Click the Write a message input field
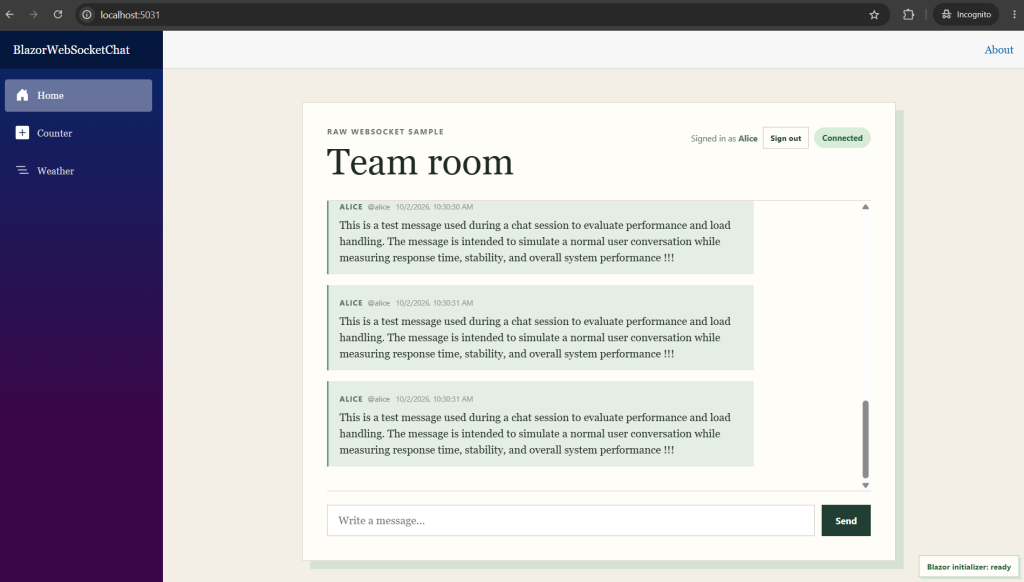 (570, 520)
